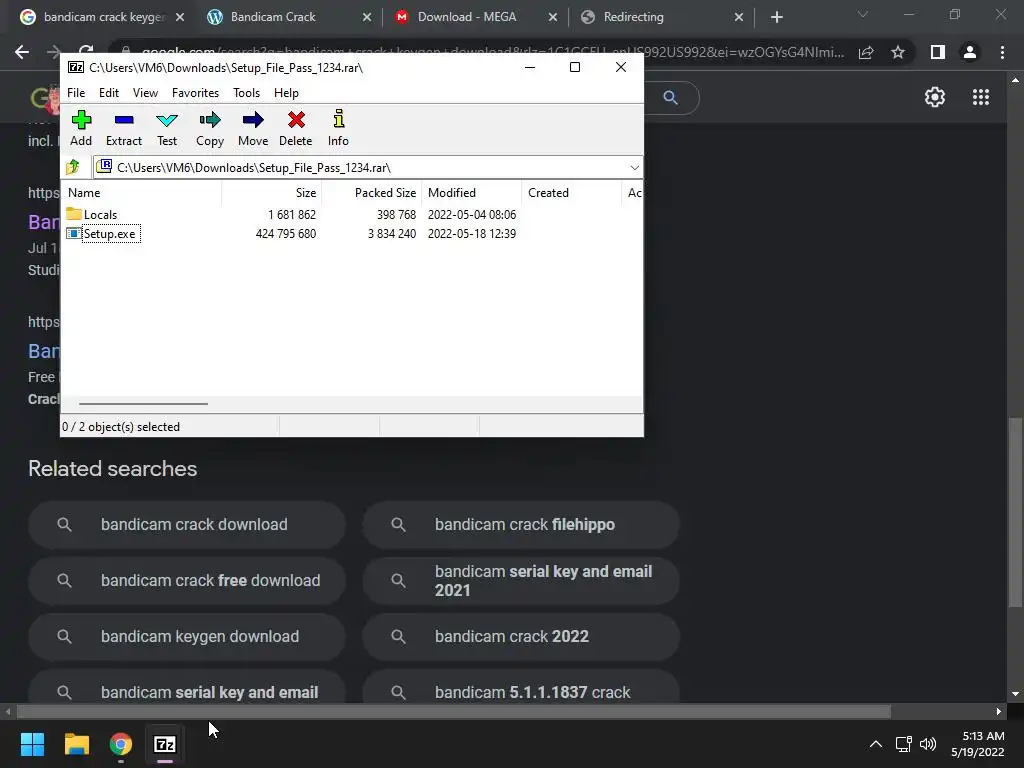Select the Copy toolbar icon
This screenshot has width=1024, height=768.
[210, 128]
